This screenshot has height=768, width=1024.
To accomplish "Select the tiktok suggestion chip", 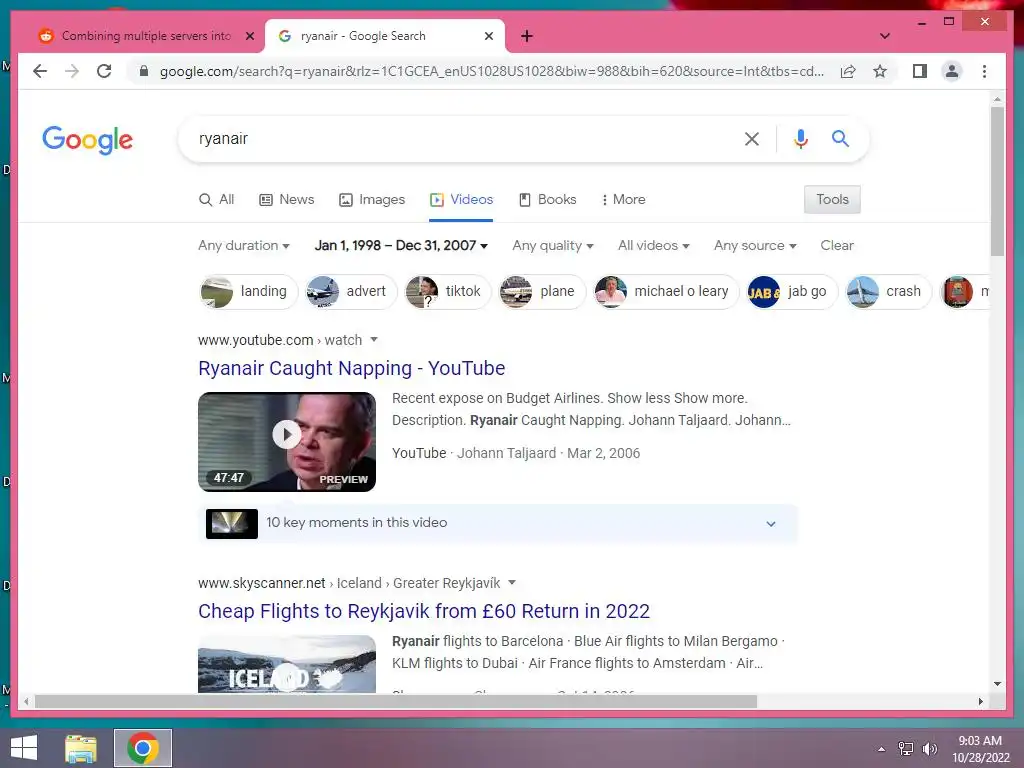I will coord(447,291).
